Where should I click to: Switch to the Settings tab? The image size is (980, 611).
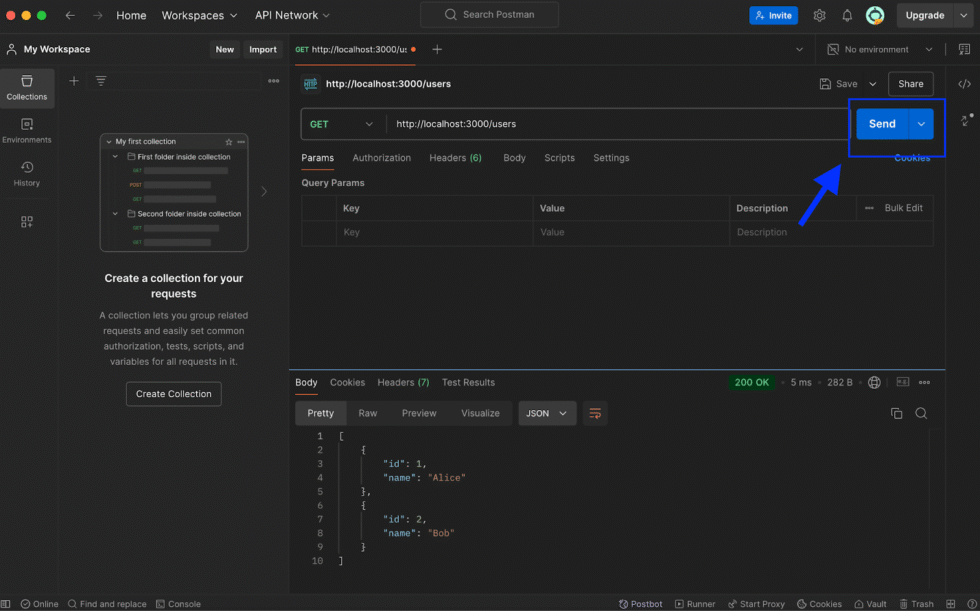click(611, 158)
